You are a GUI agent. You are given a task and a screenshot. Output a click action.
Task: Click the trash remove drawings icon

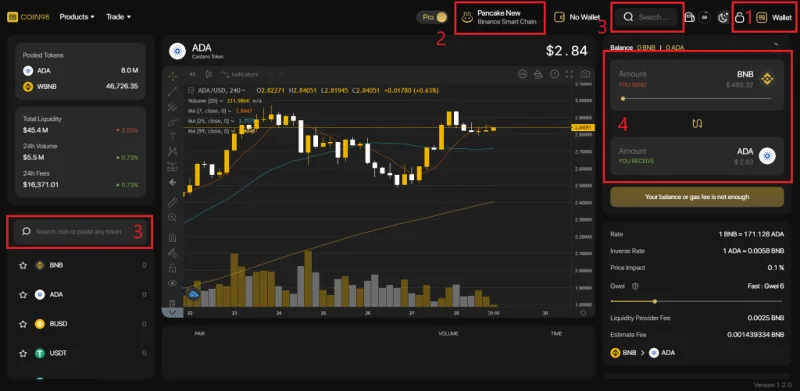172,303
